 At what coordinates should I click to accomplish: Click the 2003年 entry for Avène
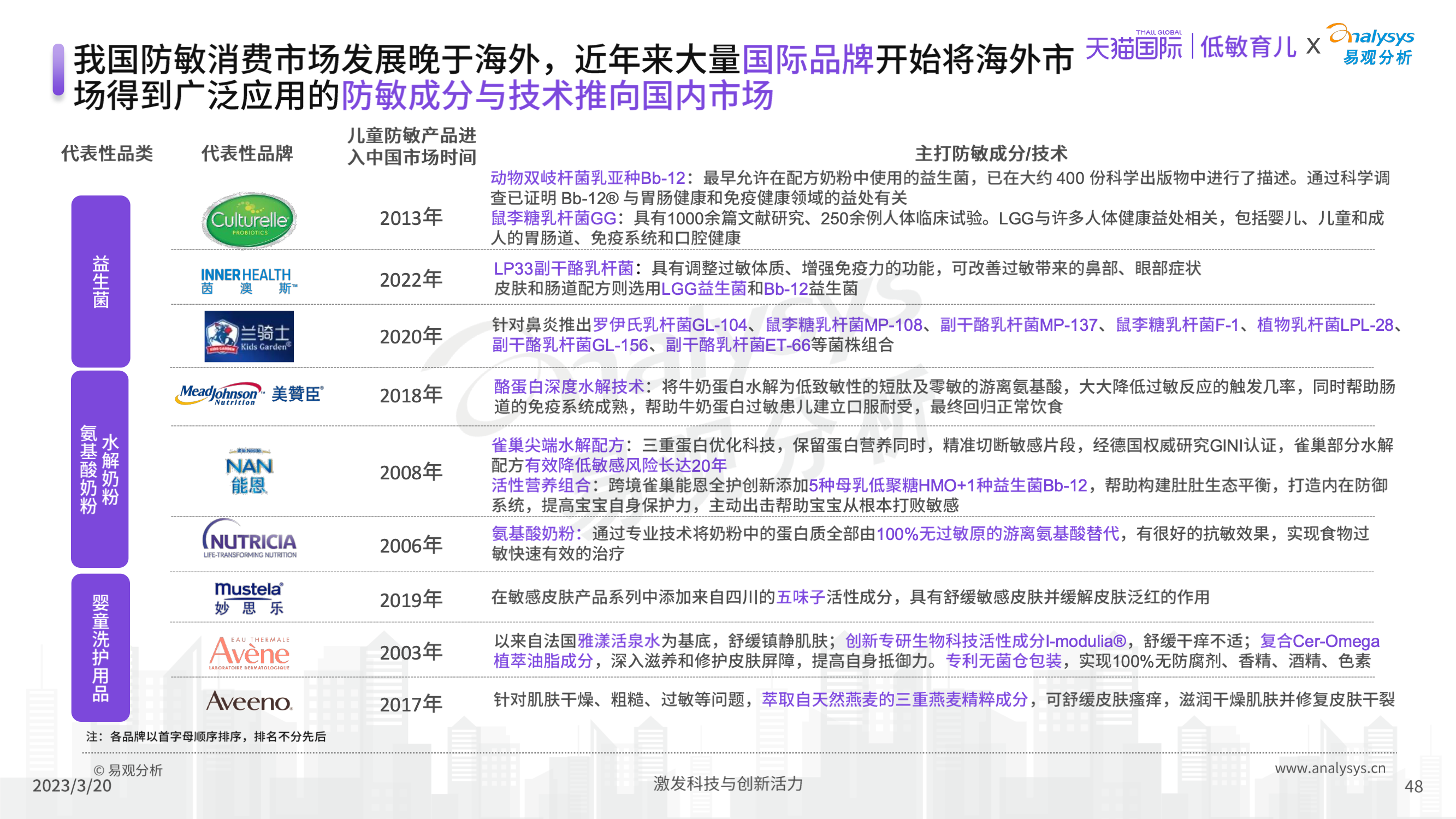pos(411,652)
